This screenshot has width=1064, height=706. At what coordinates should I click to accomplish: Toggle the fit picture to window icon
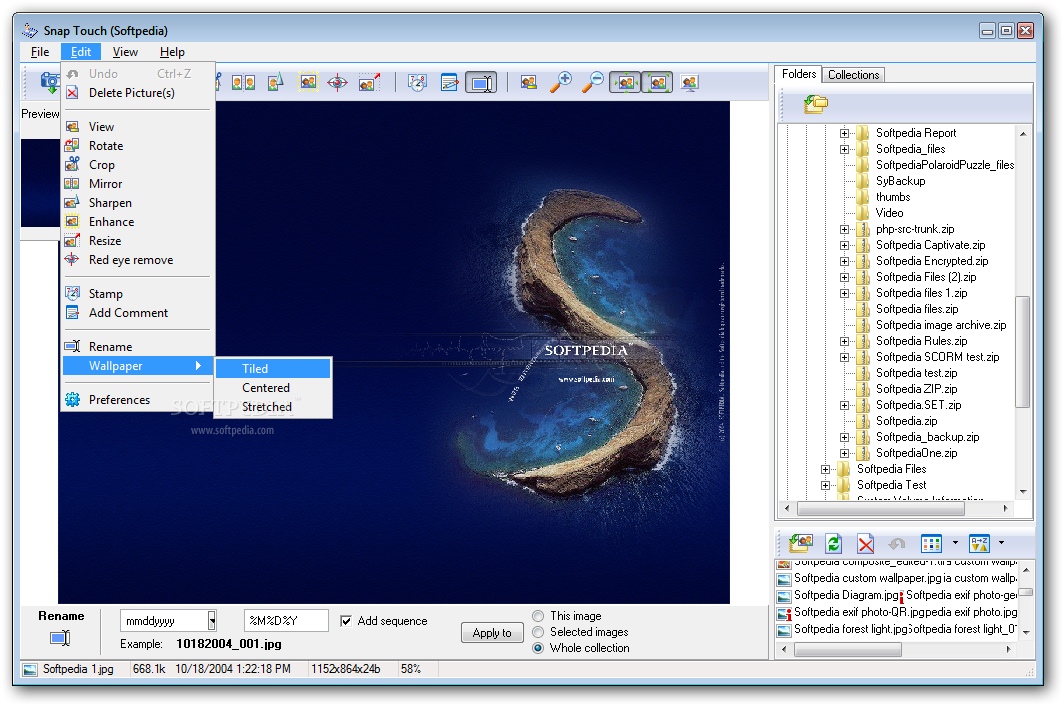click(625, 83)
